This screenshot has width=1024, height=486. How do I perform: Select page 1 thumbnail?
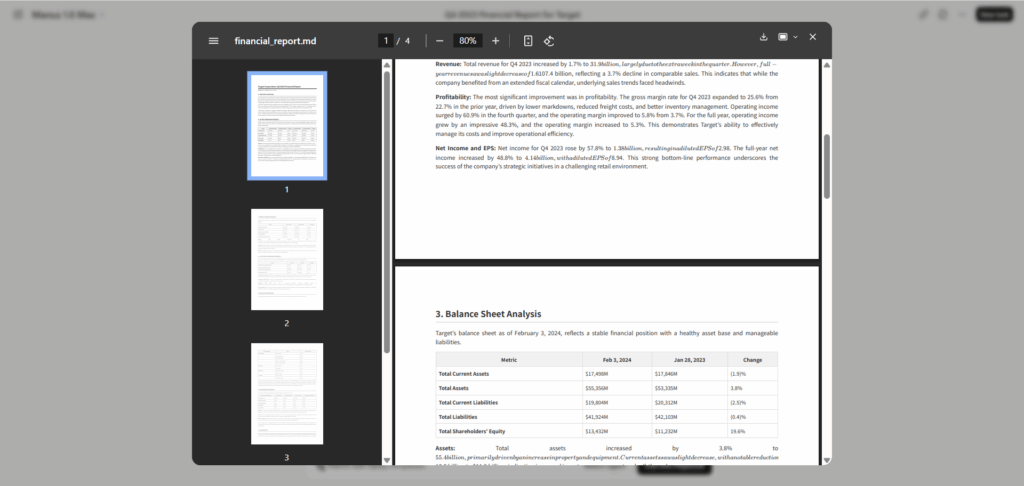click(x=287, y=125)
